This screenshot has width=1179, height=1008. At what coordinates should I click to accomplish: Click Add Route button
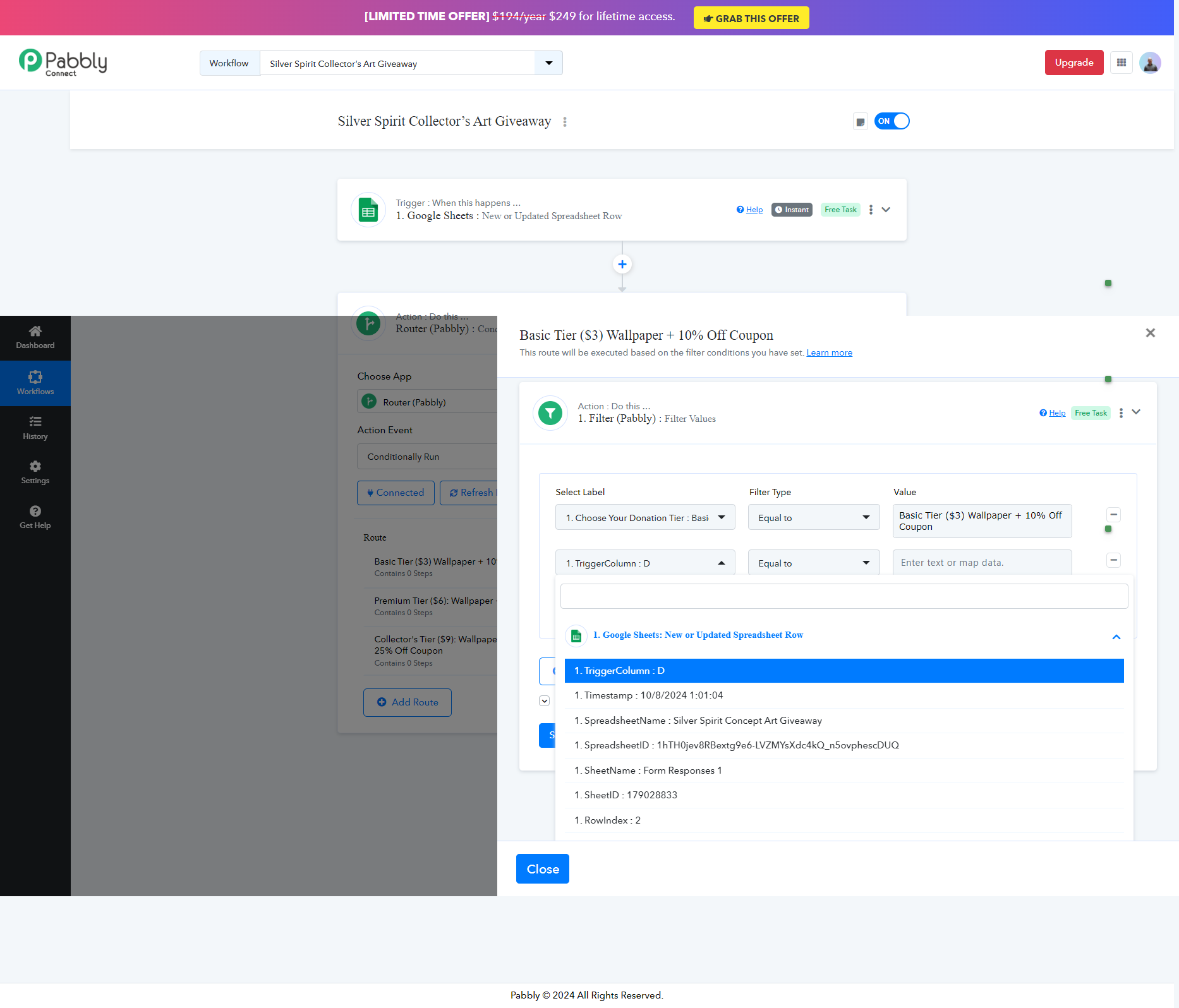(x=408, y=702)
